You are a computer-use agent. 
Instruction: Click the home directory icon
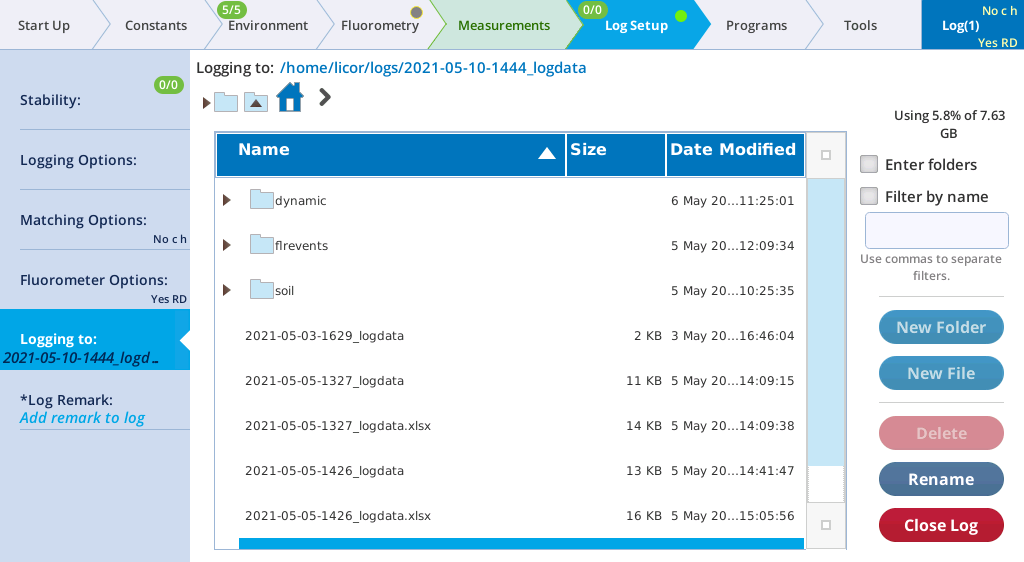(x=289, y=98)
